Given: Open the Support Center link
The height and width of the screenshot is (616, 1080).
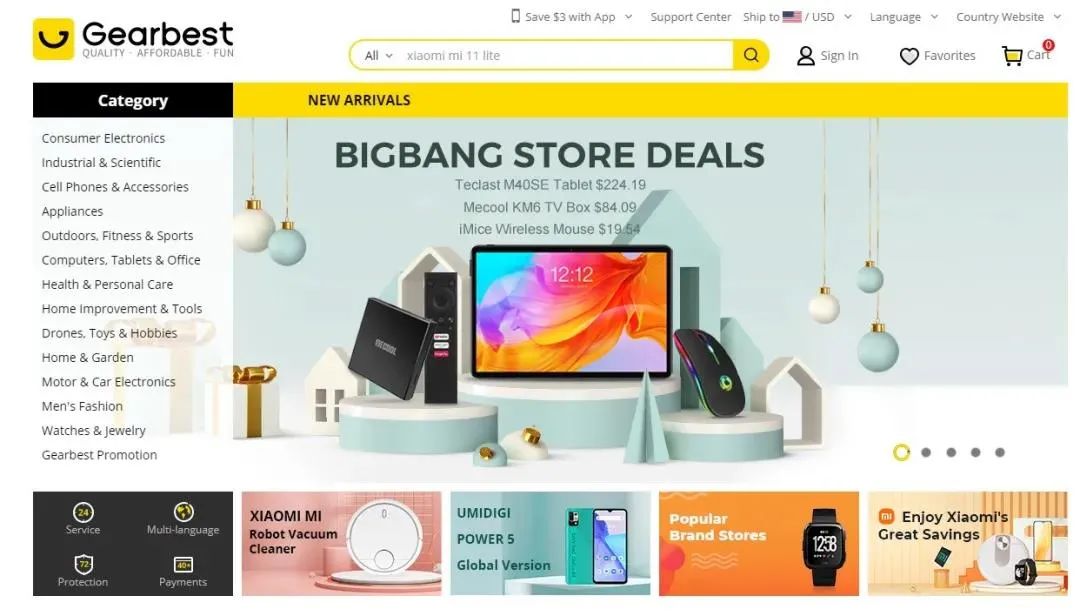Looking at the screenshot, I should coord(690,17).
